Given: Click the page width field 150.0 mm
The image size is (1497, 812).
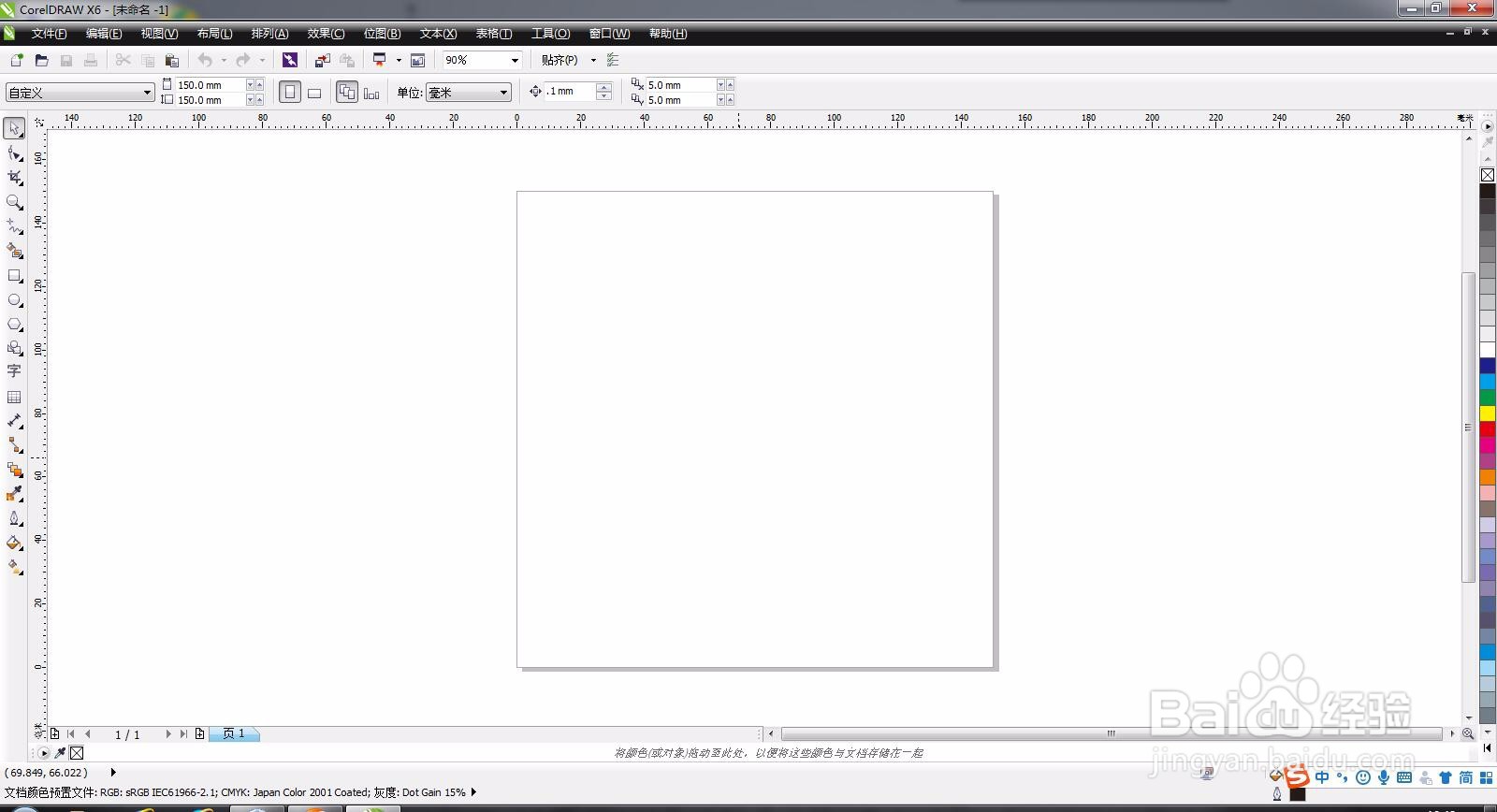Looking at the screenshot, I should (x=211, y=85).
